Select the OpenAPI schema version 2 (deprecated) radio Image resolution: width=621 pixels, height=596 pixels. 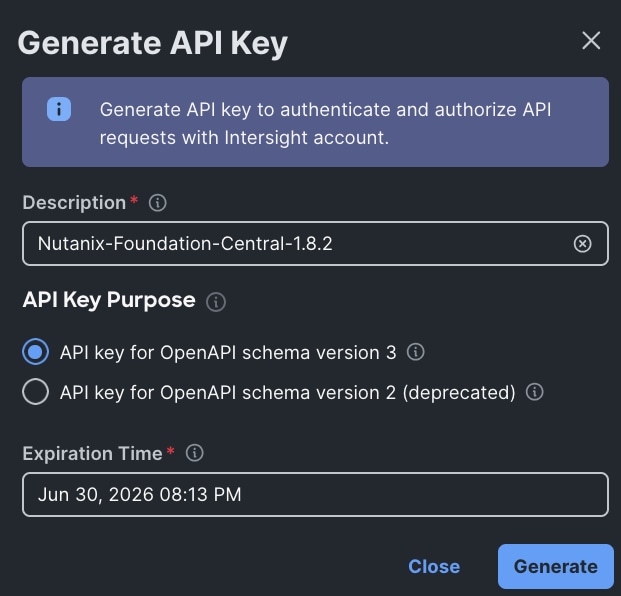(36, 392)
